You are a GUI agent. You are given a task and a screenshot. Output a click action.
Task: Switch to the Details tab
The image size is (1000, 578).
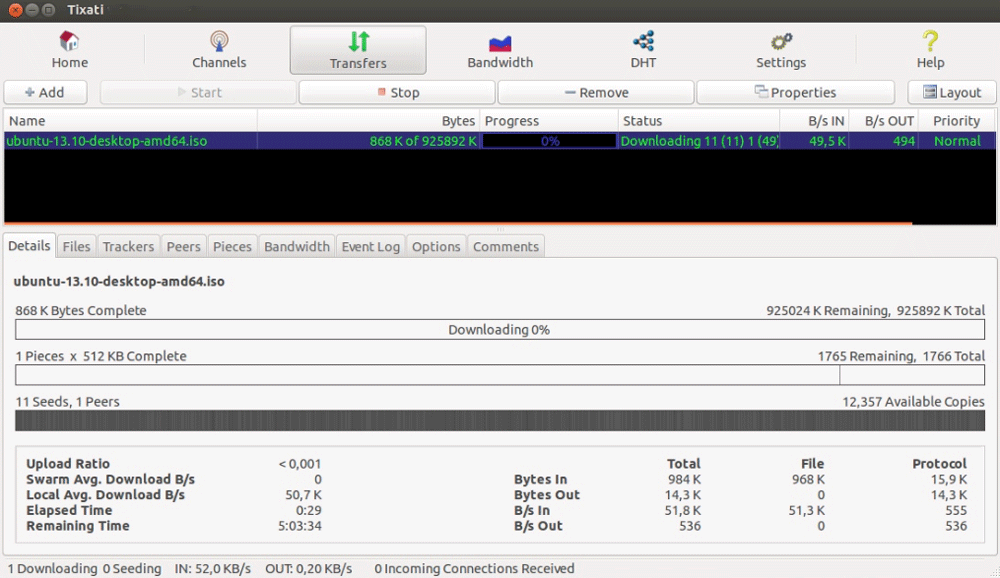click(x=29, y=246)
